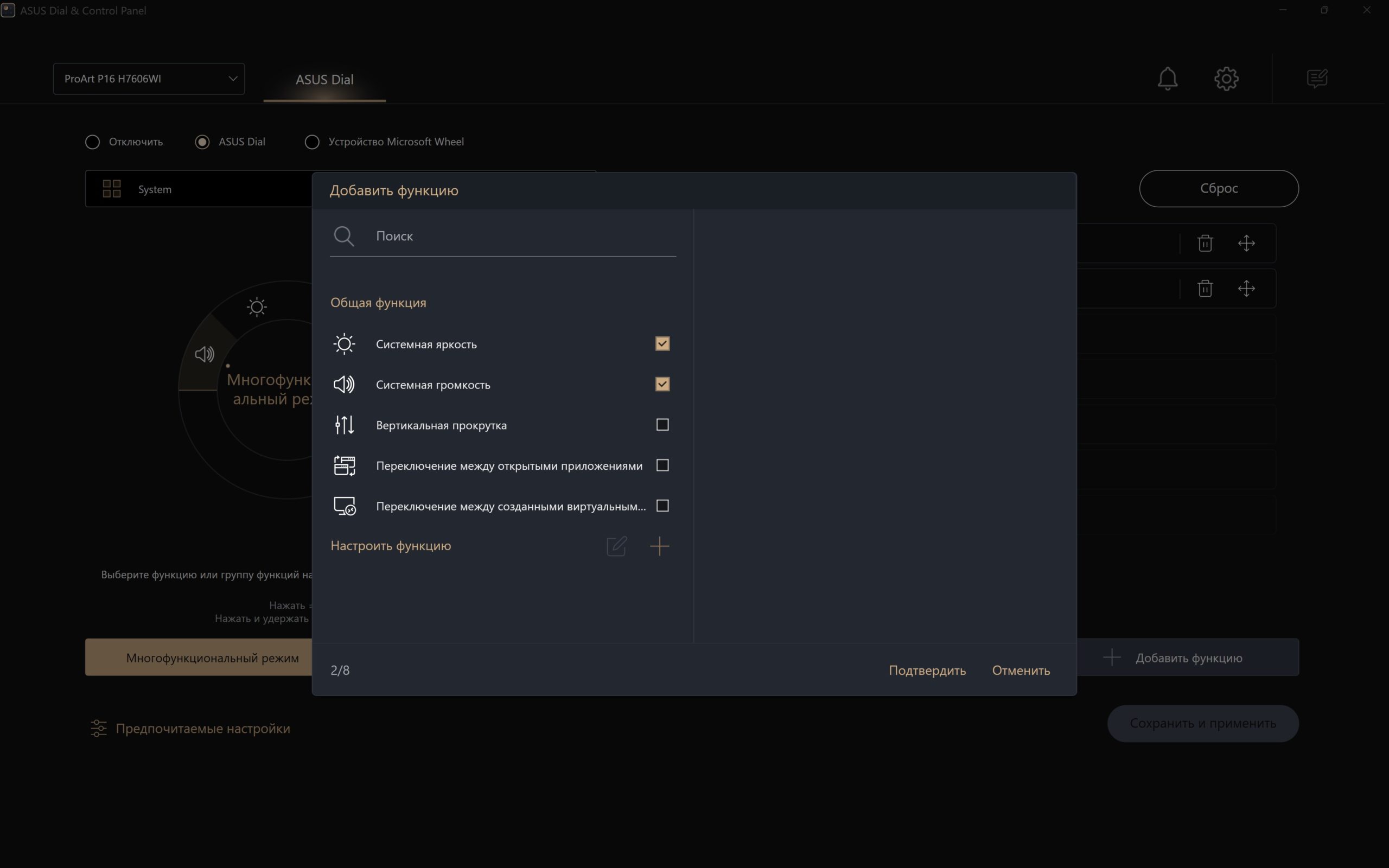Click the edit pencil icon for custom functions
Screen dimensions: 1389x868
(616, 545)
